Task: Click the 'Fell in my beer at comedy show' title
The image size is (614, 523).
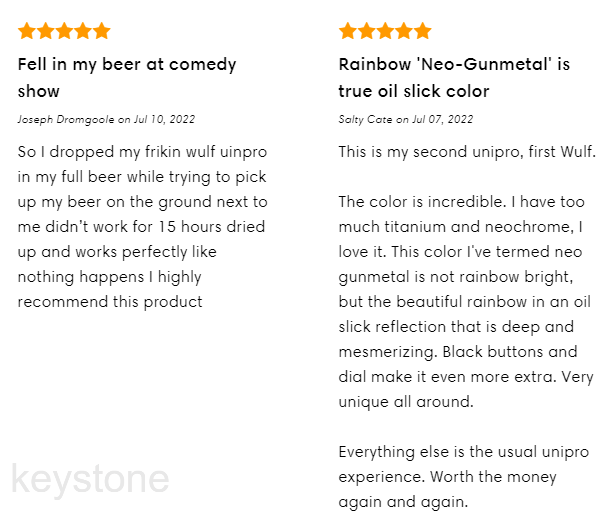Action: (127, 78)
